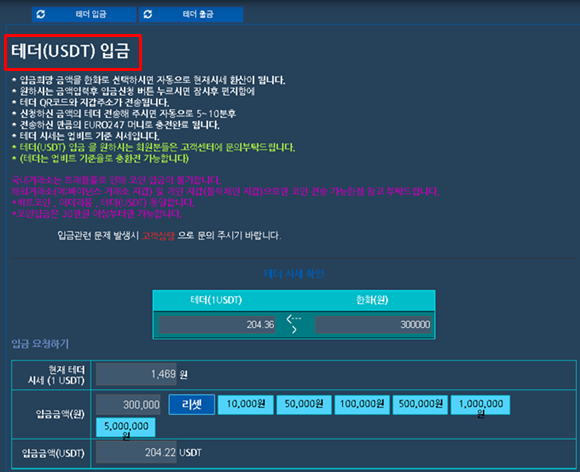Image resolution: width=580 pixels, height=472 pixels.
Task: Click the 한화(원) field showing 300000
Action: tap(373, 325)
